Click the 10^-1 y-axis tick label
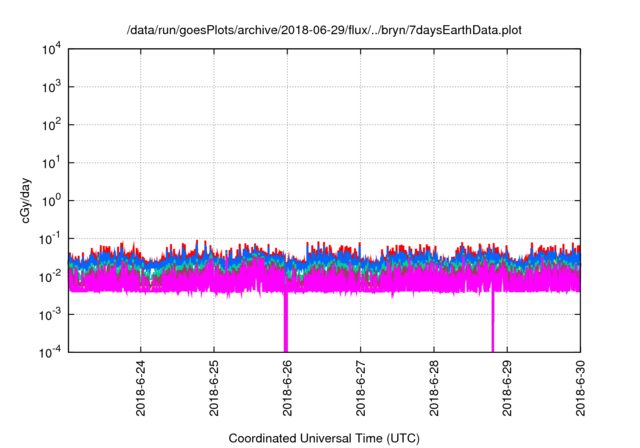640x448 pixels. [x=50, y=239]
